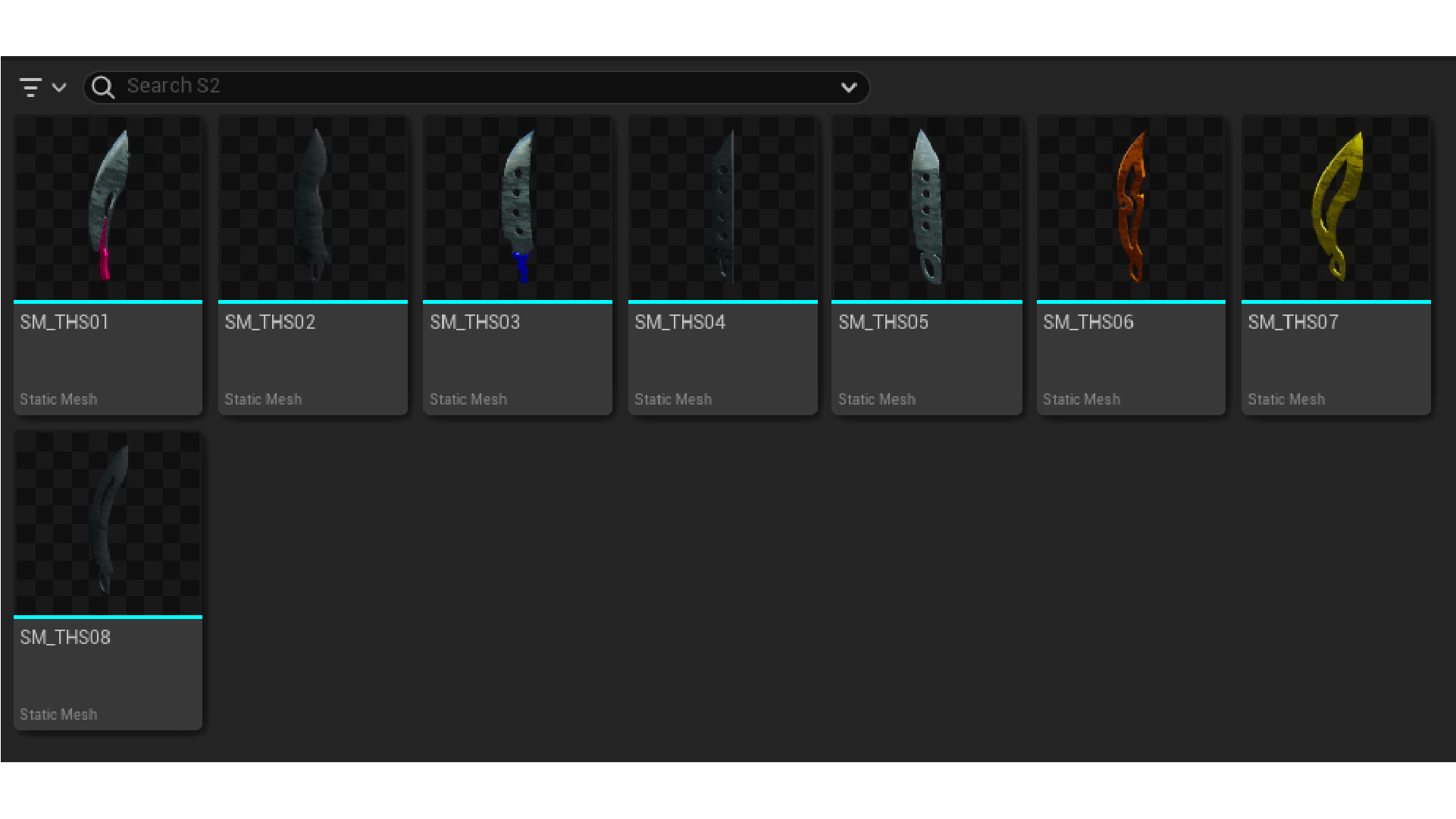Select the orange SM_THS06 blade thumbnail

click(1131, 207)
